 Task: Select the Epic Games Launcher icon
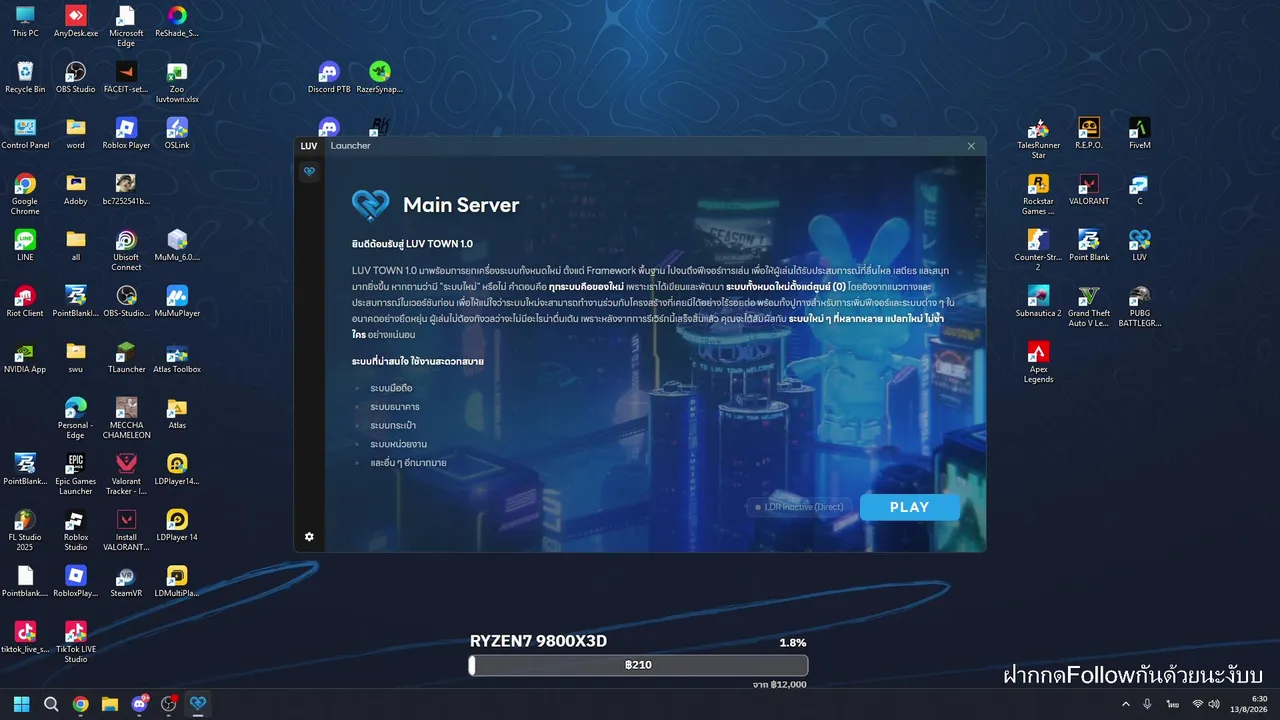(76, 474)
